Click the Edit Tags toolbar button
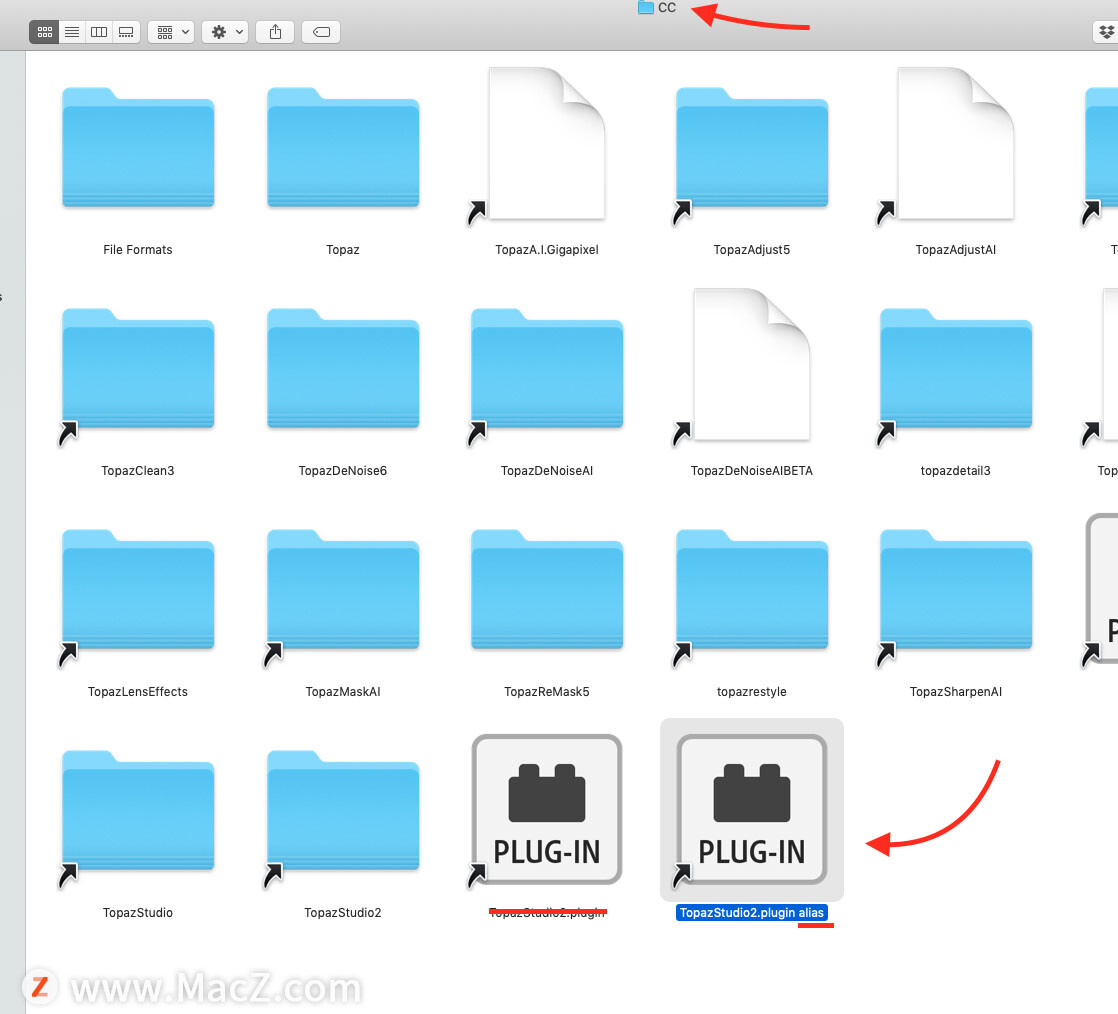Image resolution: width=1118 pixels, height=1014 pixels. (321, 32)
